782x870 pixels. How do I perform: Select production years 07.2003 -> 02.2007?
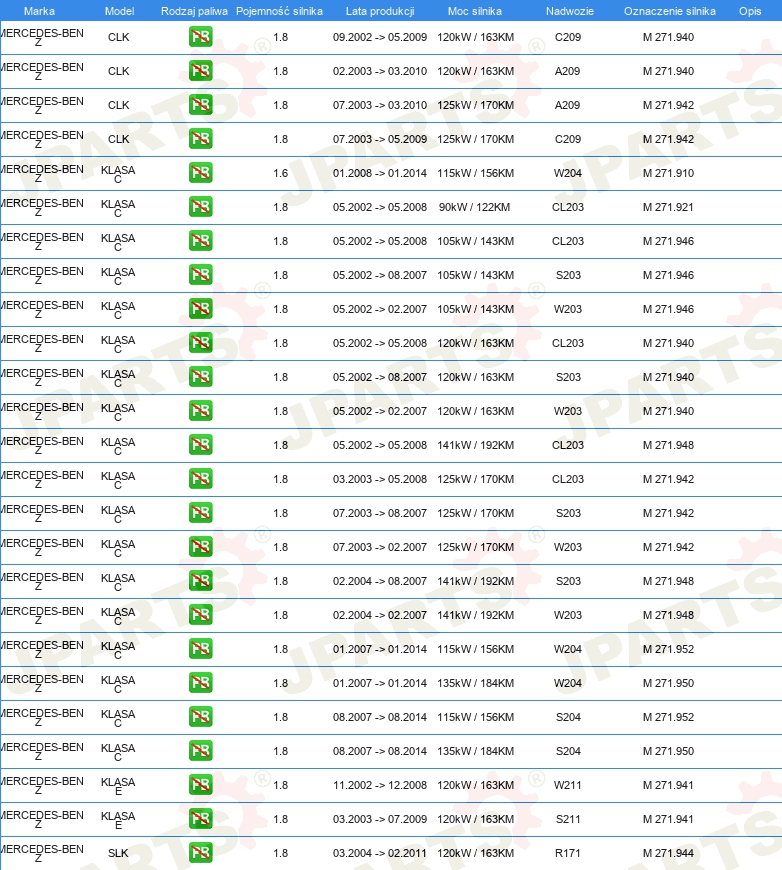(380, 547)
